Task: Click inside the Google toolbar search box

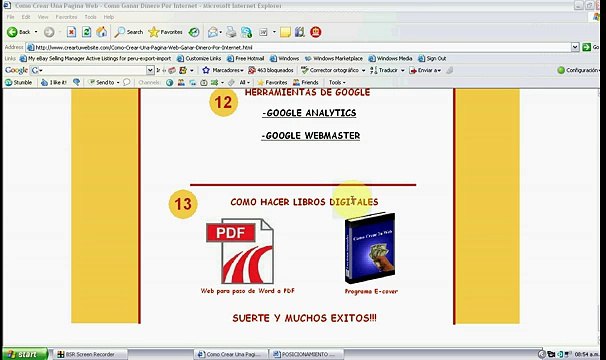Action: point(92,70)
